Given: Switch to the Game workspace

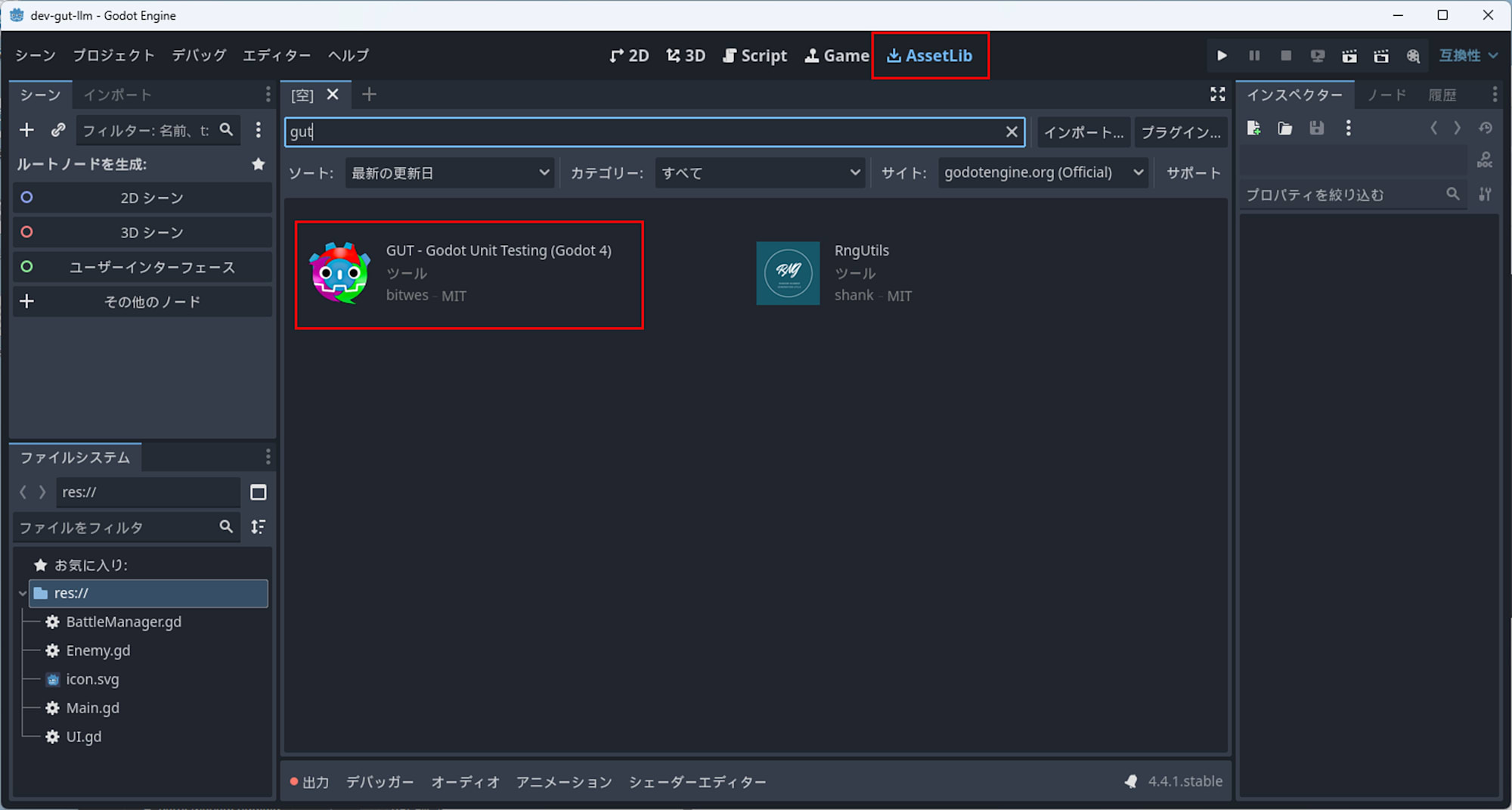Looking at the screenshot, I should pyautogui.click(x=836, y=55).
